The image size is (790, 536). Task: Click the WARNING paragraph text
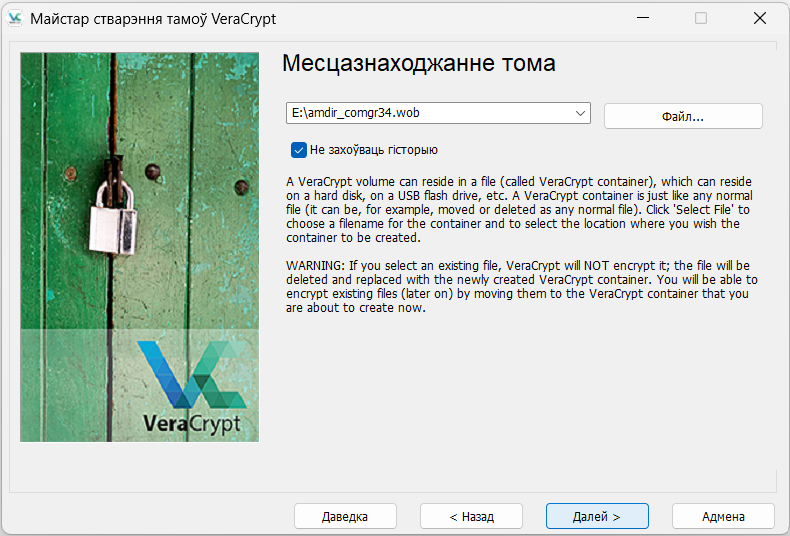(521, 287)
